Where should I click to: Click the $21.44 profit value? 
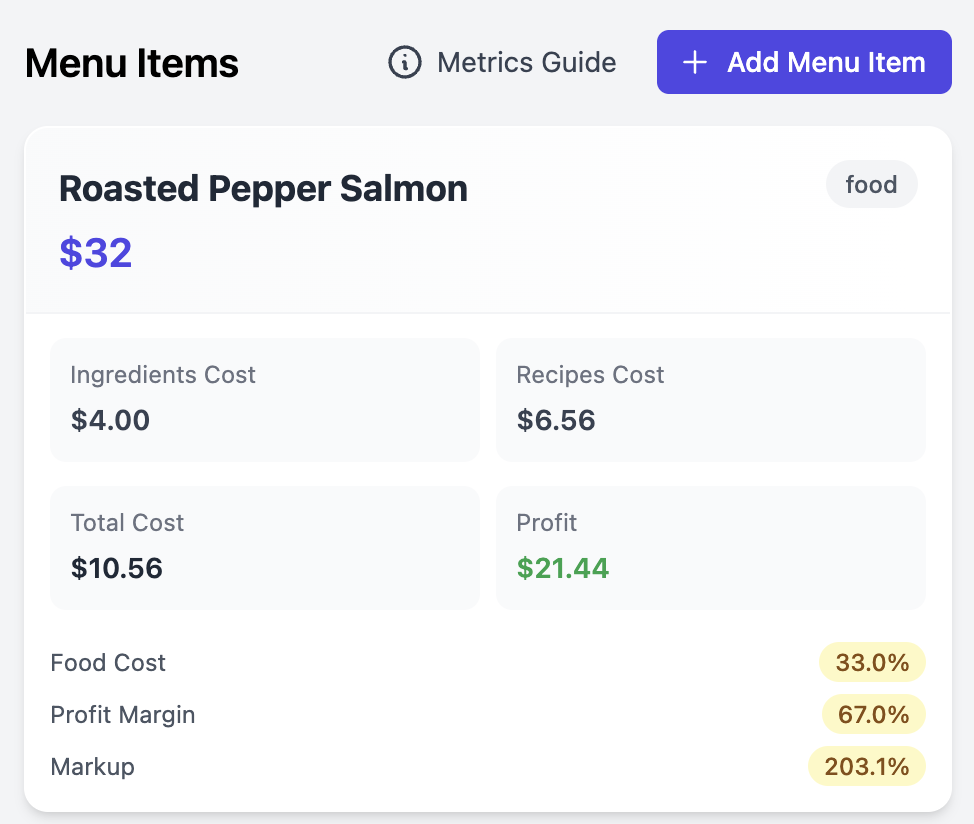click(x=562, y=568)
